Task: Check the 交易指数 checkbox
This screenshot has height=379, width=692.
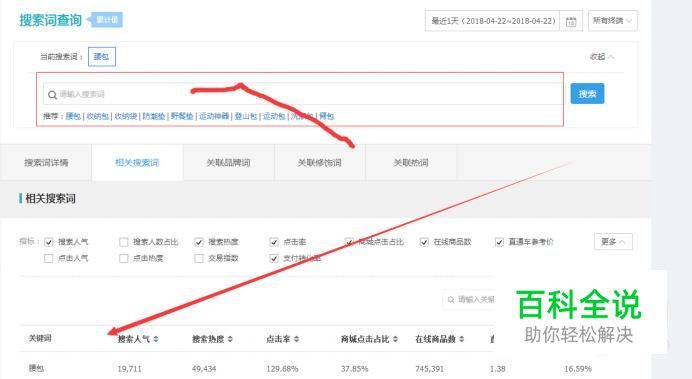Action: point(199,259)
